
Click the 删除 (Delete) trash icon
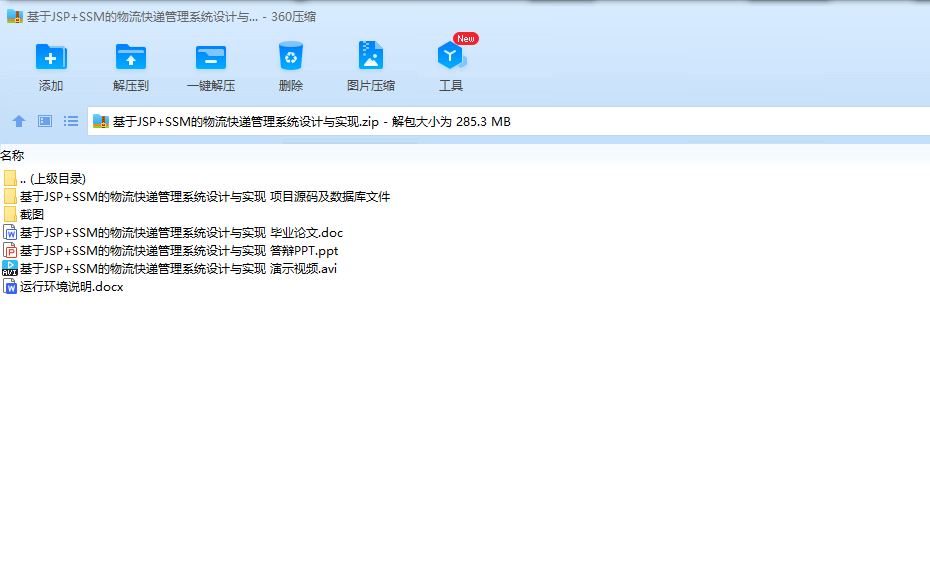[291, 57]
